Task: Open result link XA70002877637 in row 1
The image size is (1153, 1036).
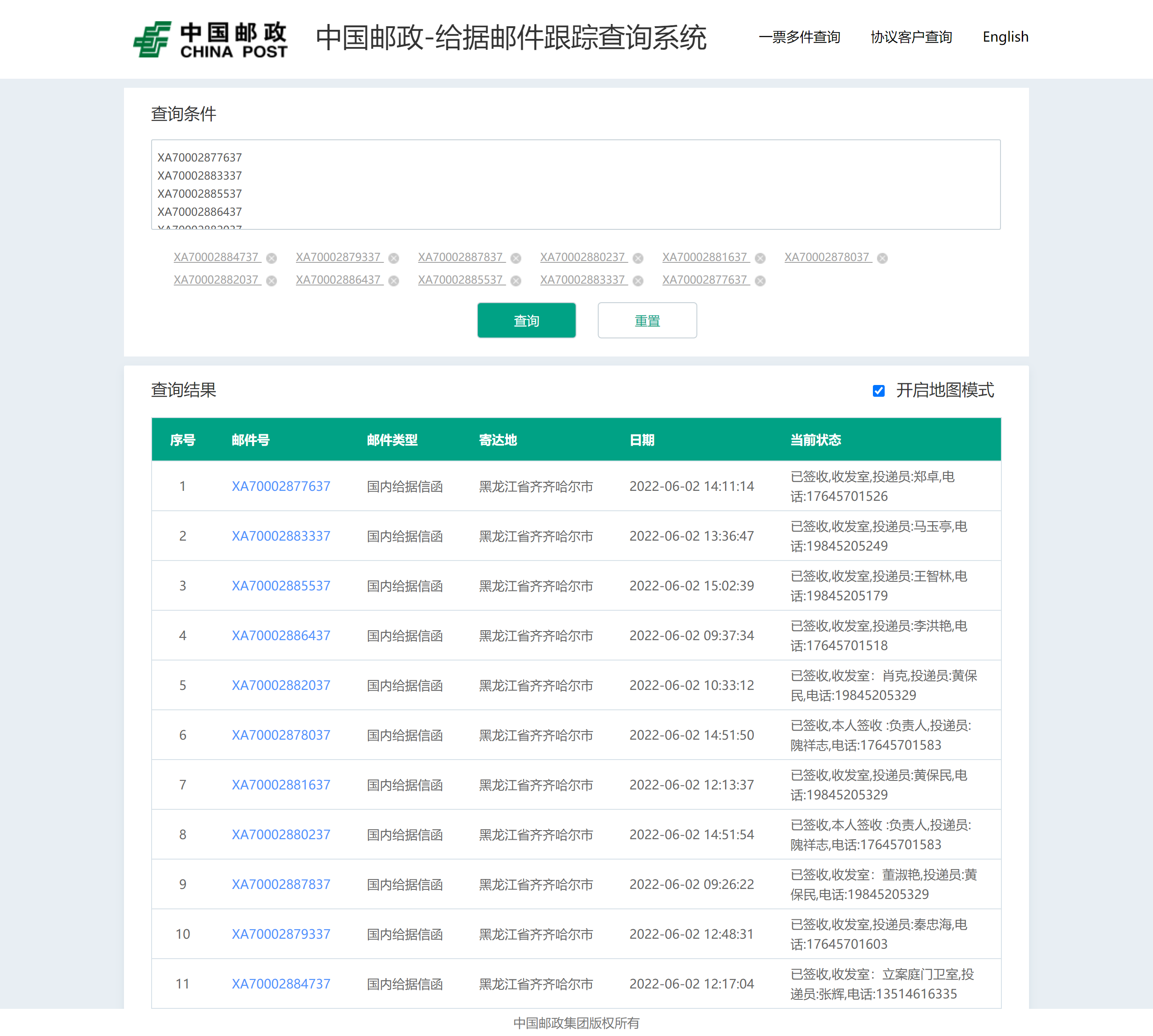Action: coord(281,487)
